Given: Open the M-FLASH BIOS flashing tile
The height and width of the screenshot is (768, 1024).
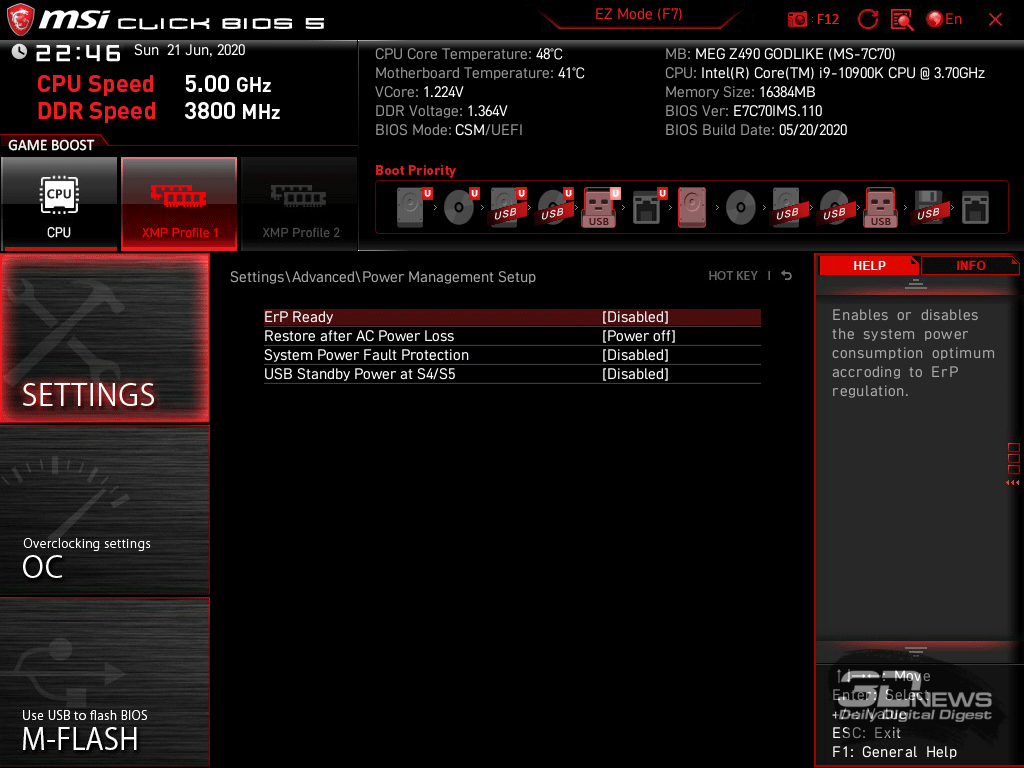Looking at the screenshot, I should coord(104,682).
